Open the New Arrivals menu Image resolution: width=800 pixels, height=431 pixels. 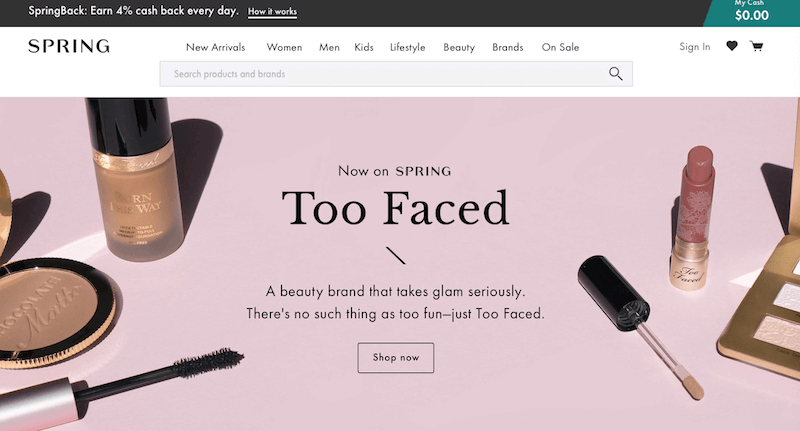tap(215, 47)
